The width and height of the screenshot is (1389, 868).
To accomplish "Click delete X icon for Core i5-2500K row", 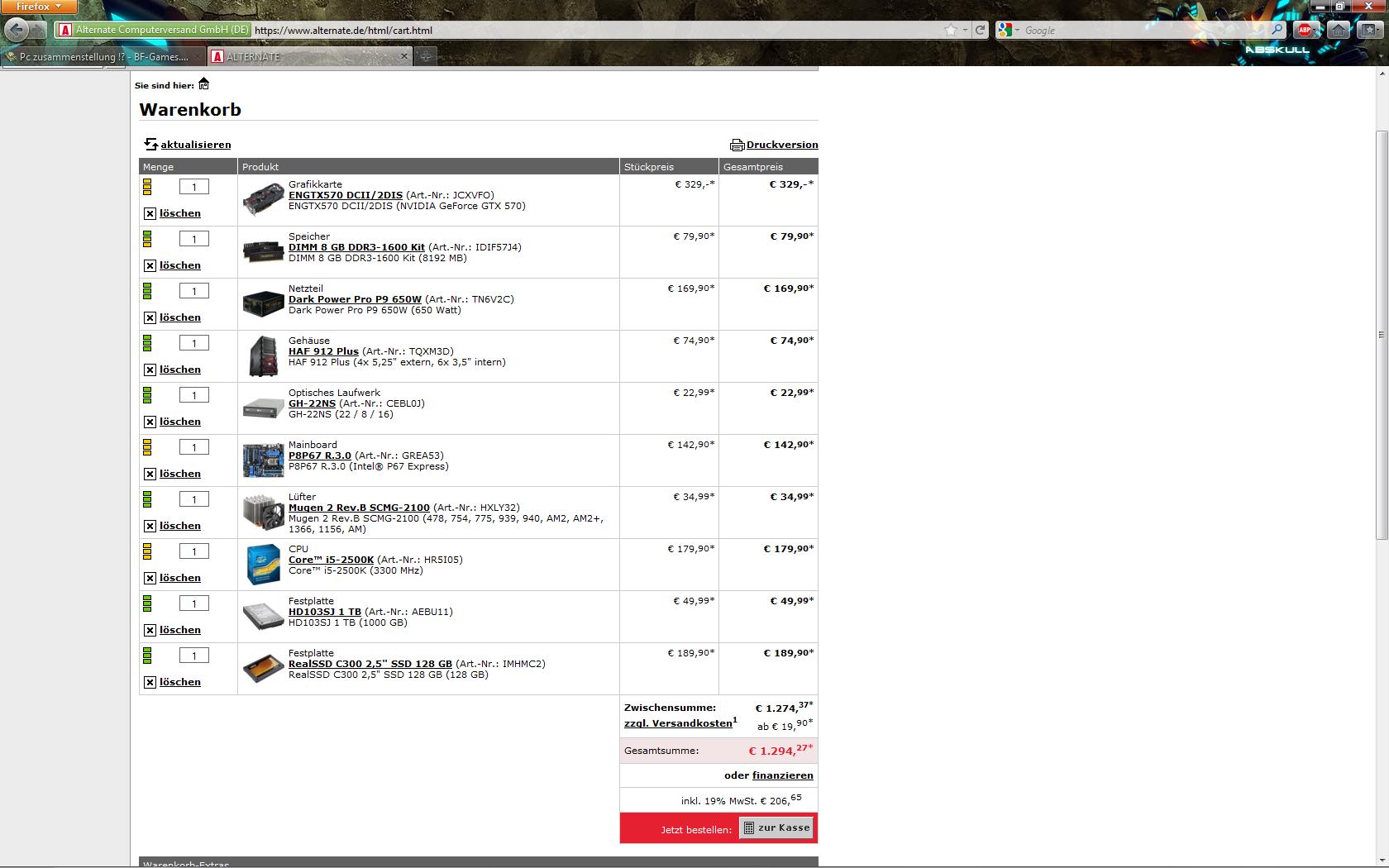I will tap(150, 578).
